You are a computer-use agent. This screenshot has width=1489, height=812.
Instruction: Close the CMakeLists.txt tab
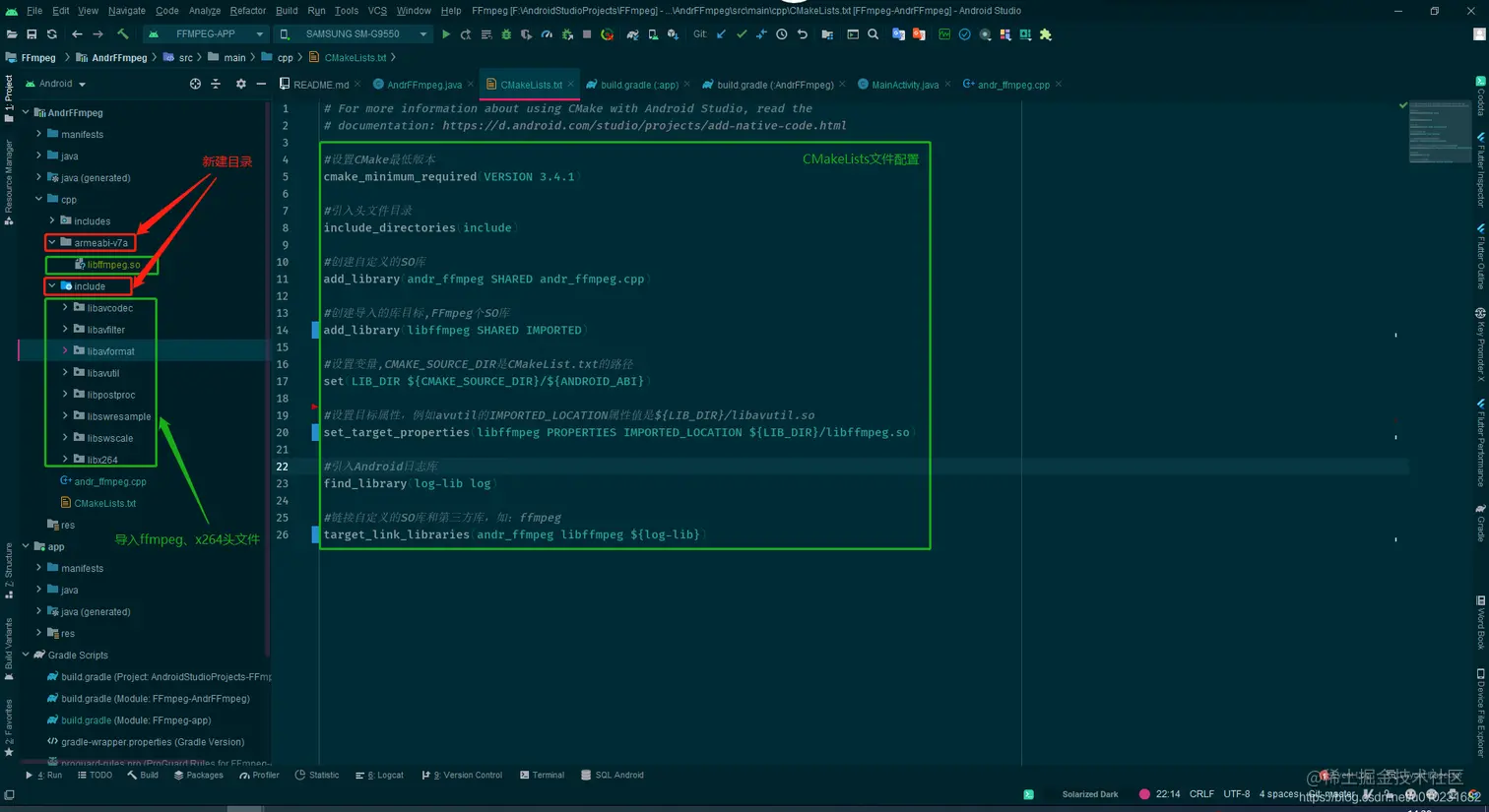coord(570,85)
